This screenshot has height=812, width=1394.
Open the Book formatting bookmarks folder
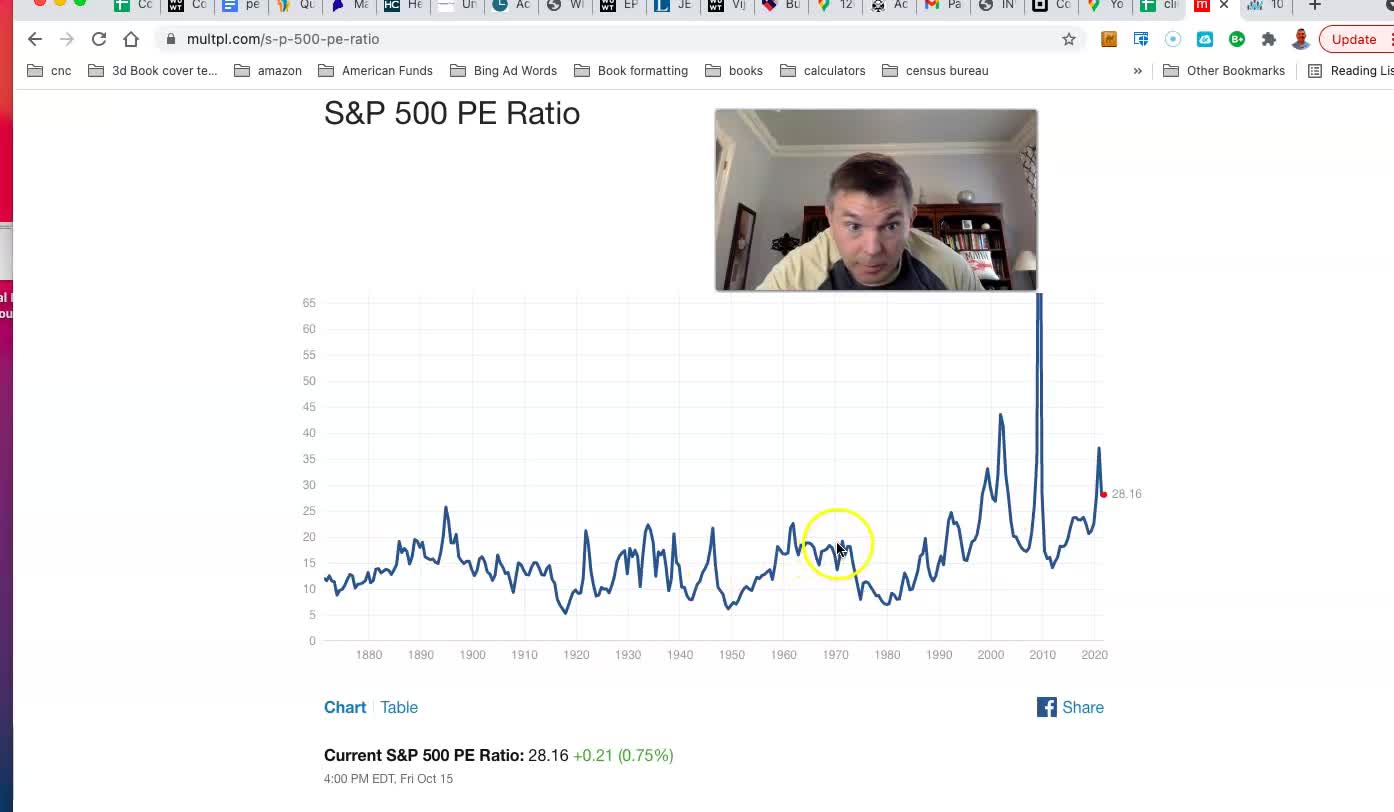click(x=631, y=71)
